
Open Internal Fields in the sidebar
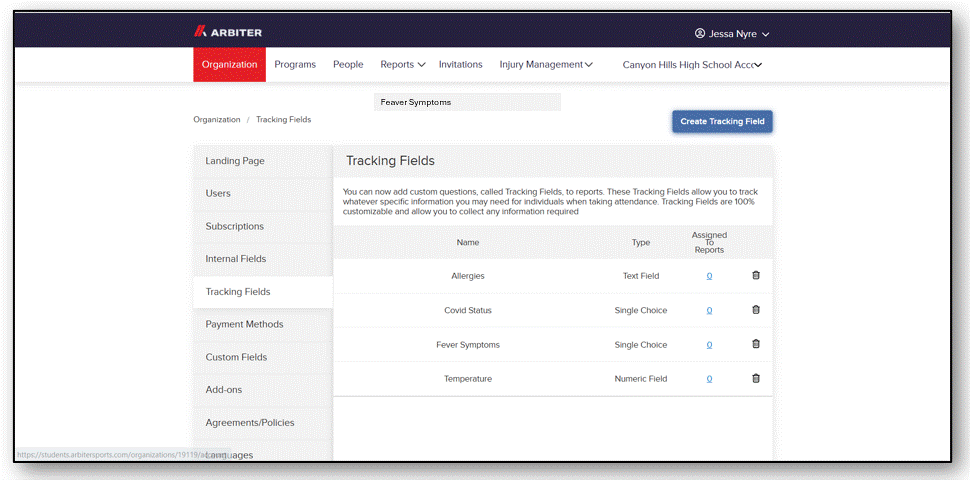point(263,259)
